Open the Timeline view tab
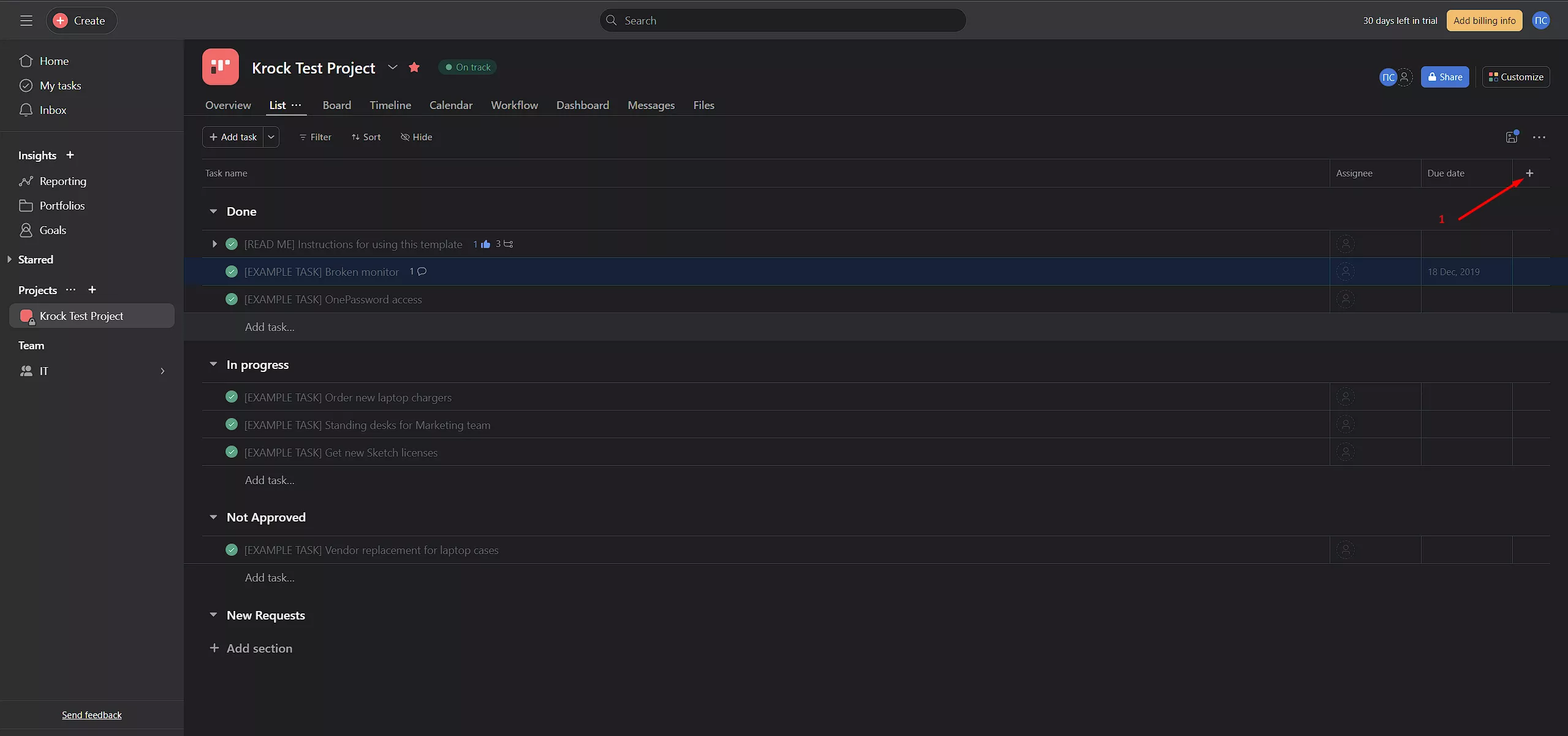The height and width of the screenshot is (736, 1568). click(390, 105)
